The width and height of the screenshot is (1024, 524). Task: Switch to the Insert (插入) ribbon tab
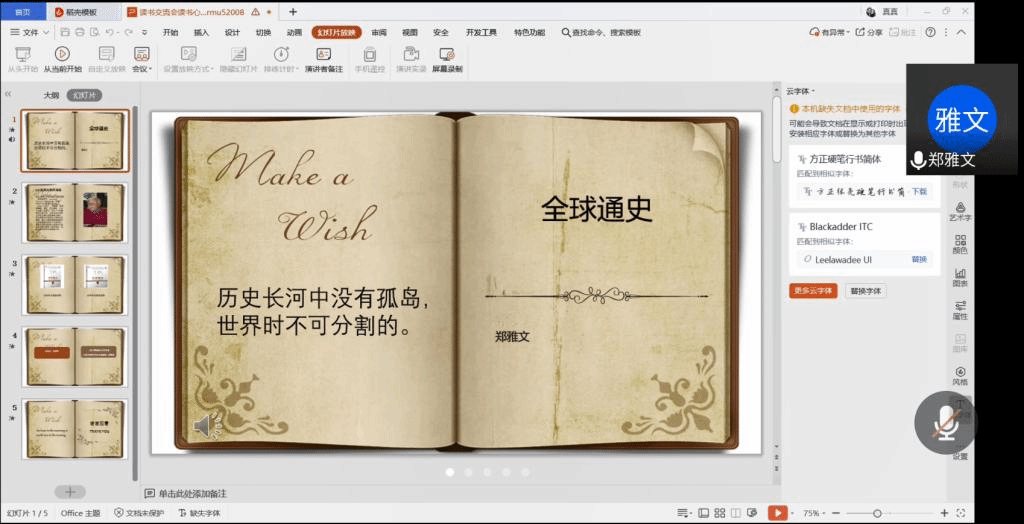tap(201, 32)
